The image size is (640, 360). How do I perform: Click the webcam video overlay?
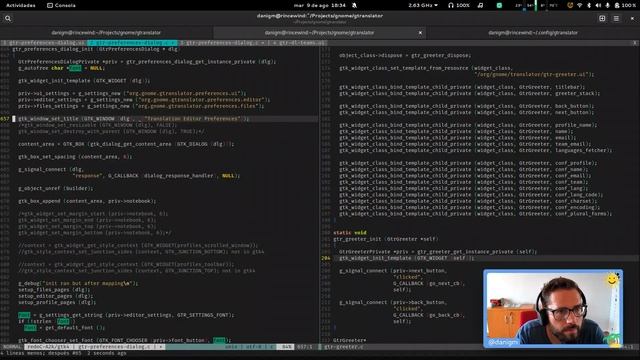[x=553, y=308]
